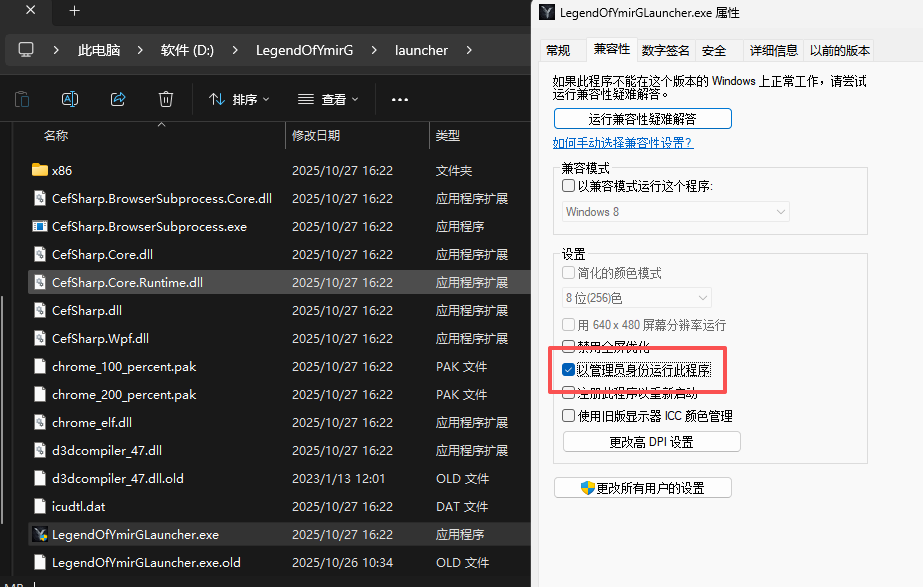Click the paste clipboard icon in toolbar
923x587 pixels.
[22, 99]
